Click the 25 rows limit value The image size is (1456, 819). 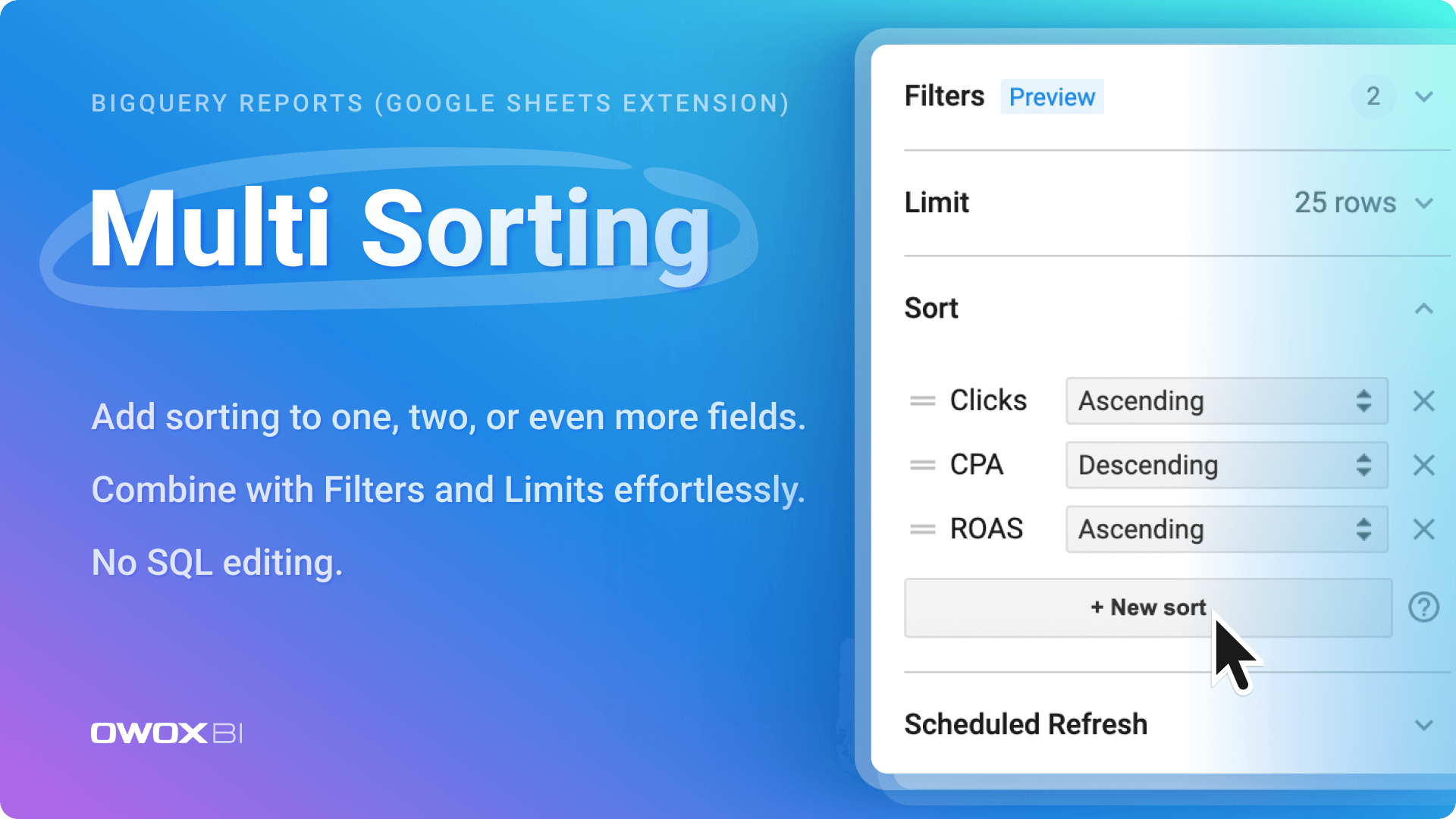[1345, 203]
